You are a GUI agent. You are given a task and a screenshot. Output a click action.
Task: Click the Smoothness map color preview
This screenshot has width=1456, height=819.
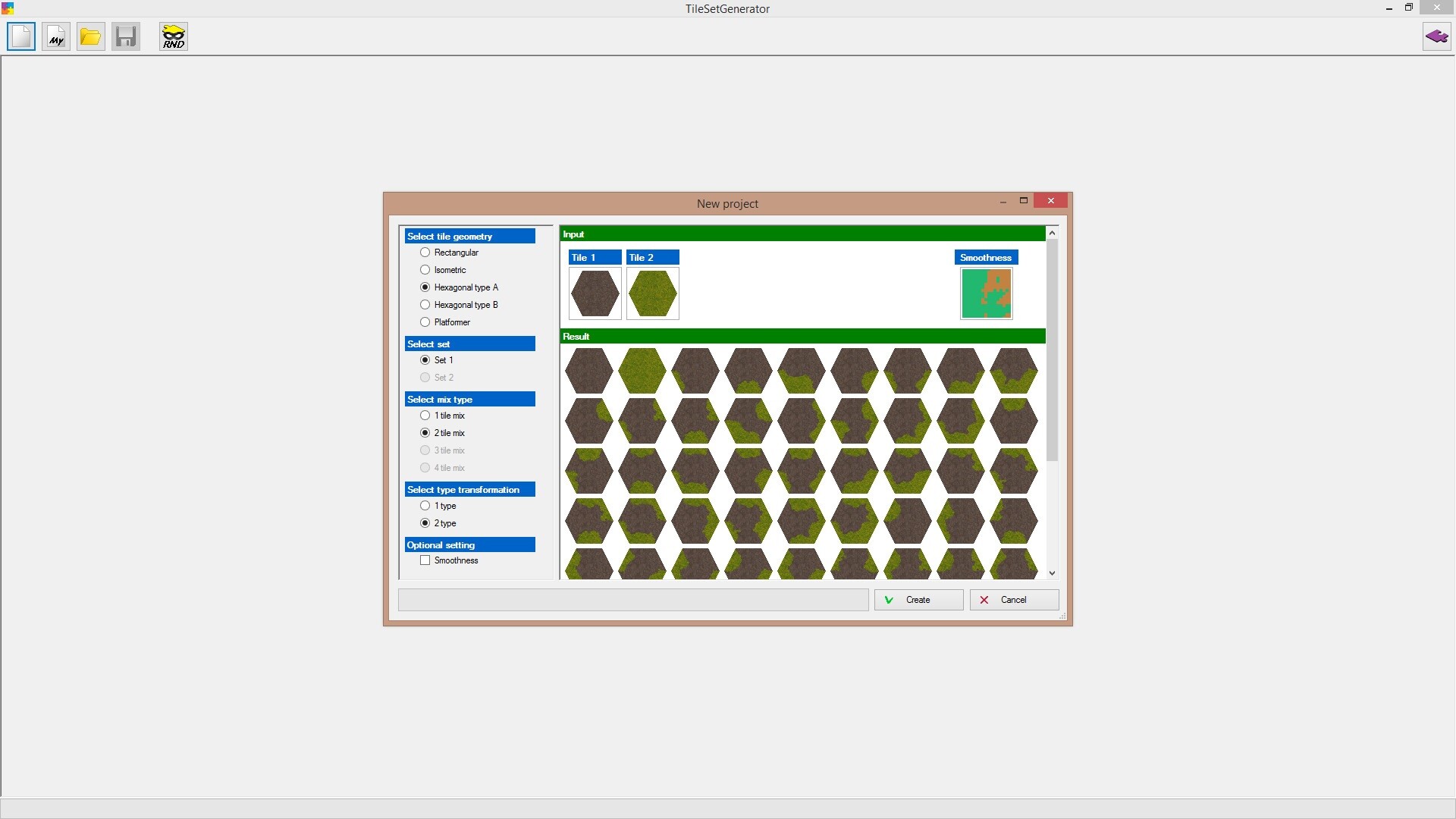pos(986,293)
